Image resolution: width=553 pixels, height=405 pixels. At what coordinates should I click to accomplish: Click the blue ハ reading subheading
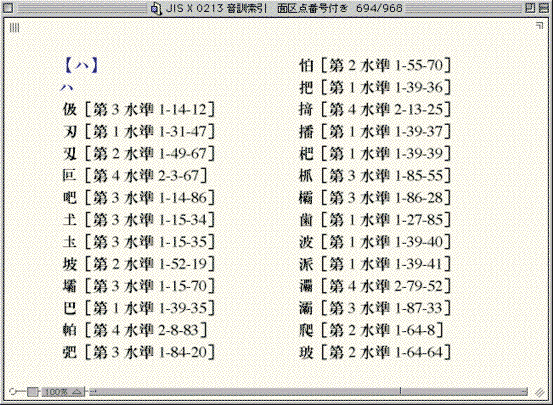[67, 87]
